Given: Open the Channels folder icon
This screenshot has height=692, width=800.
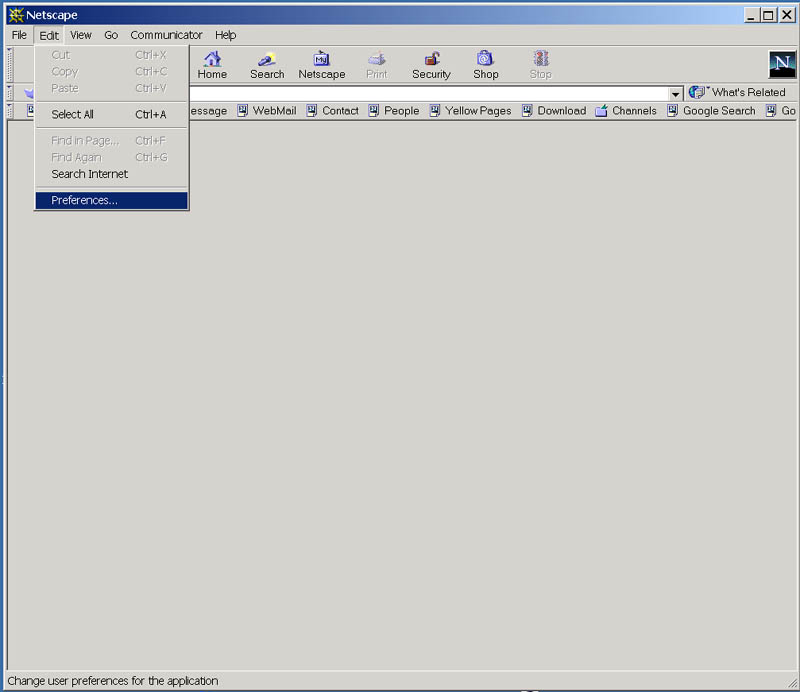Looking at the screenshot, I should [x=602, y=110].
